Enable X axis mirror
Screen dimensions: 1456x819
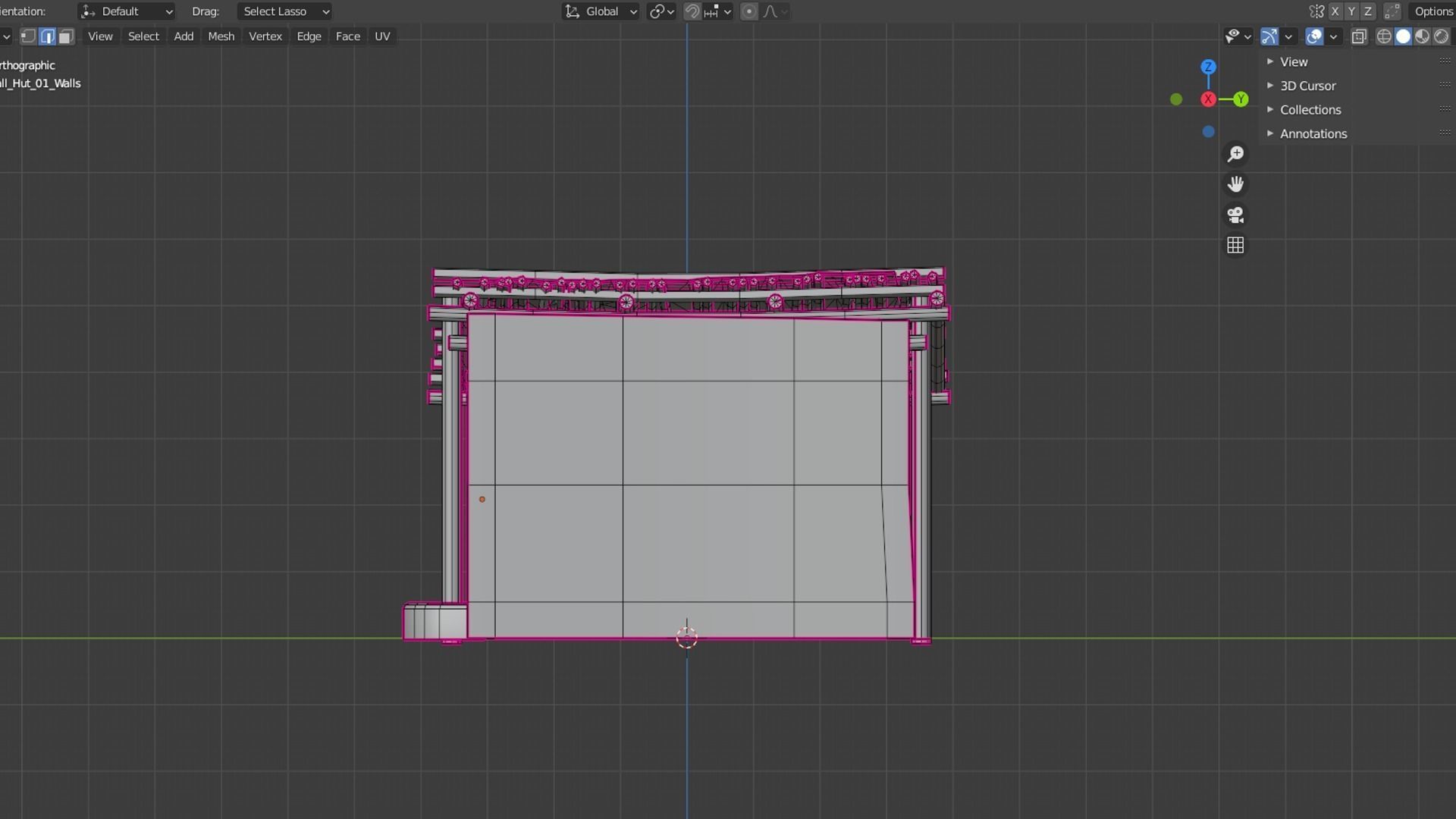tap(1335, 11)
